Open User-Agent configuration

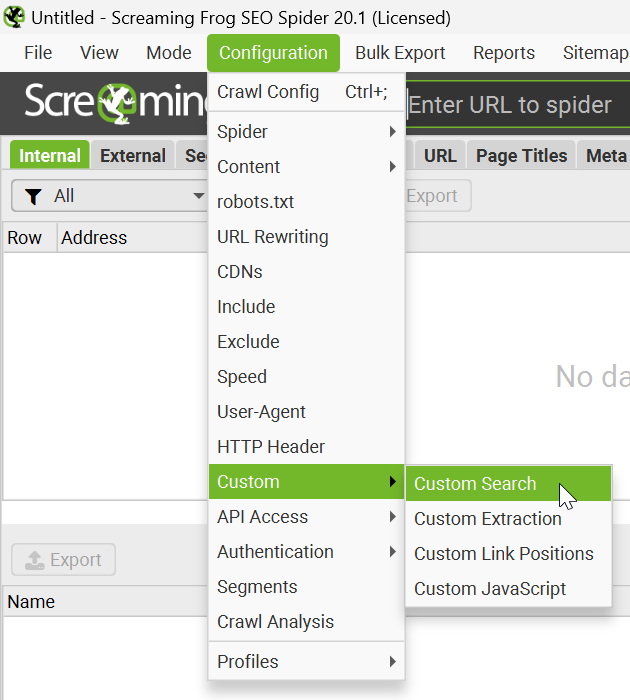tap(306, 412)
